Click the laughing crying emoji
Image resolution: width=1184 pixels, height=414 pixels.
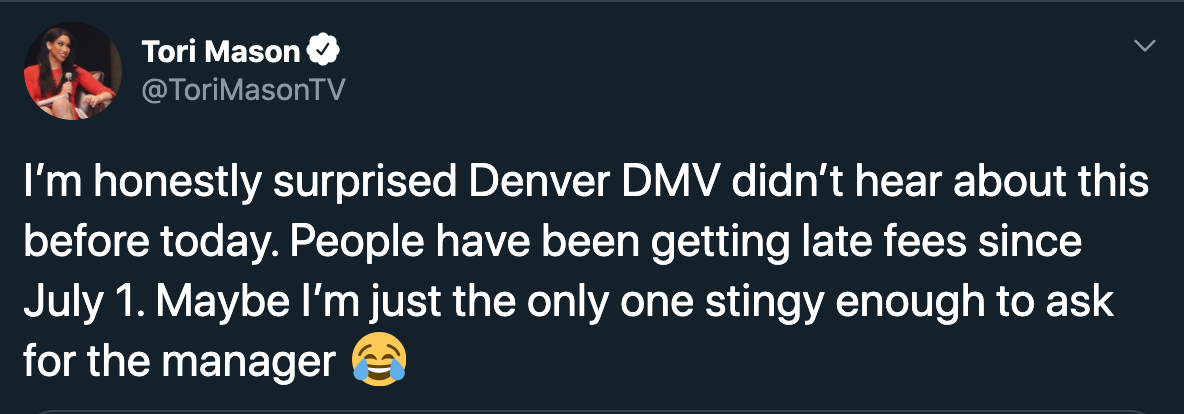[378, 361]
